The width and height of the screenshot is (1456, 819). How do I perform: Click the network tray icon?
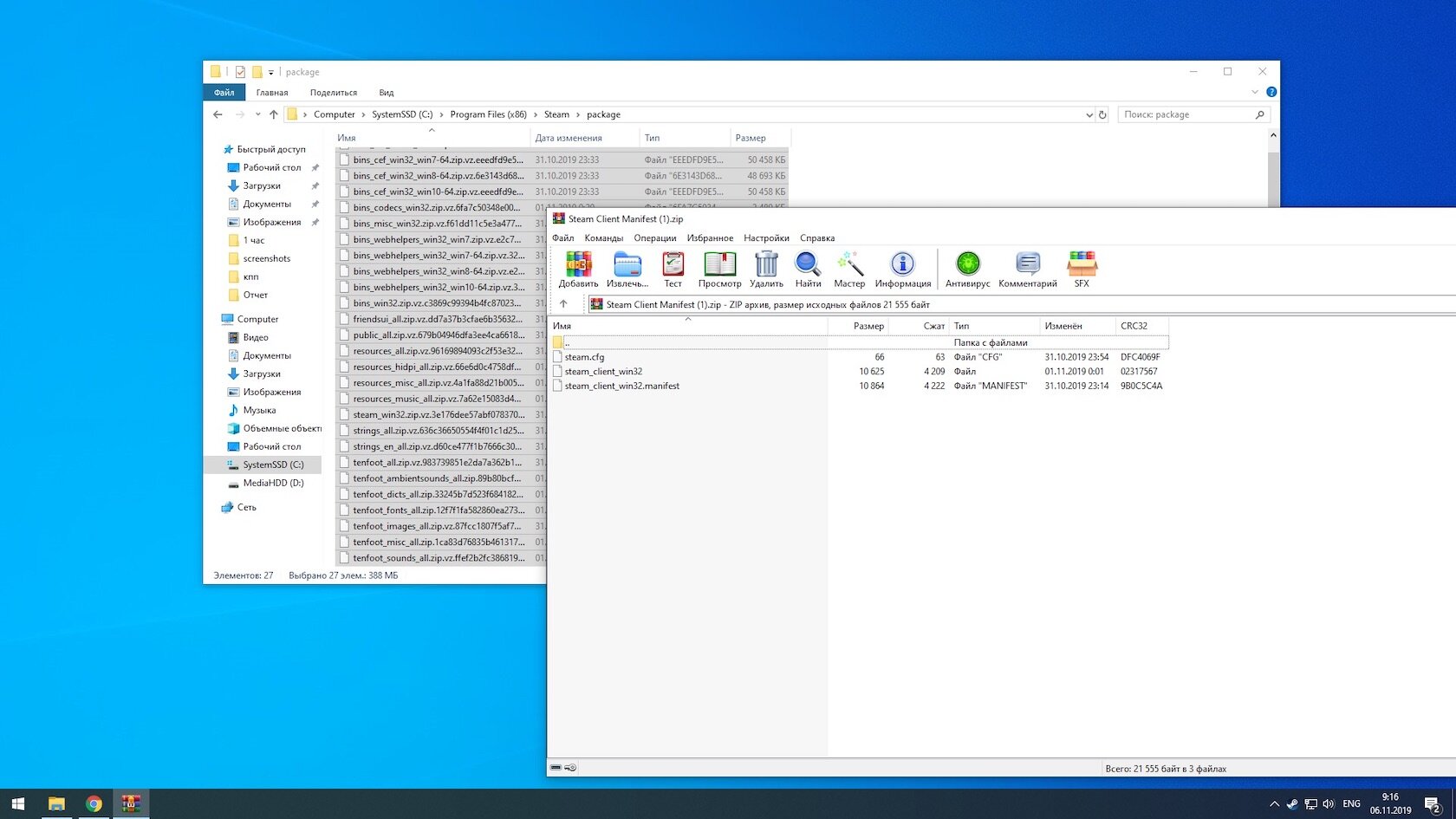(1310, 804)
